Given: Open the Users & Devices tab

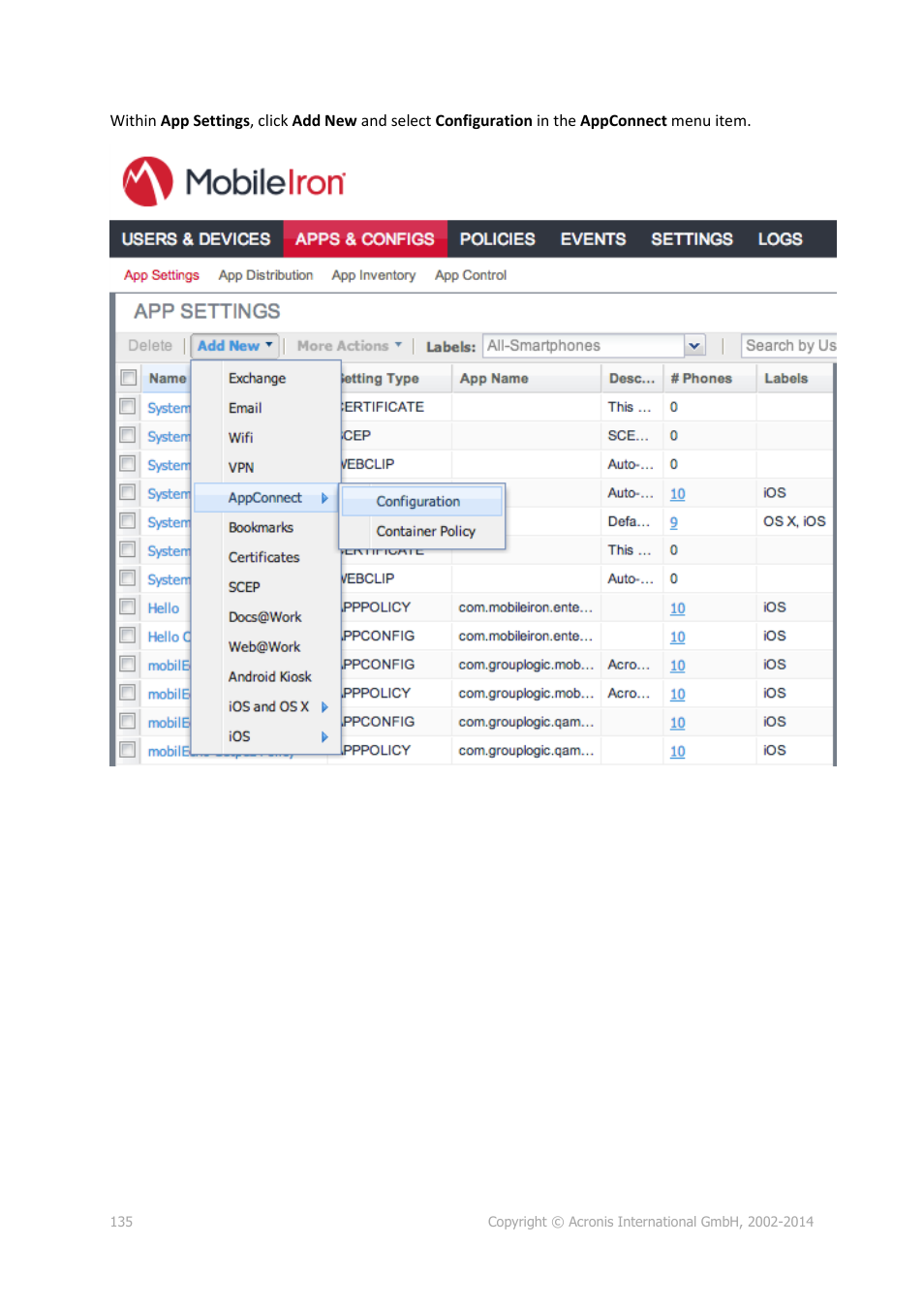Looking at the screenshot, I should (196, 239).
